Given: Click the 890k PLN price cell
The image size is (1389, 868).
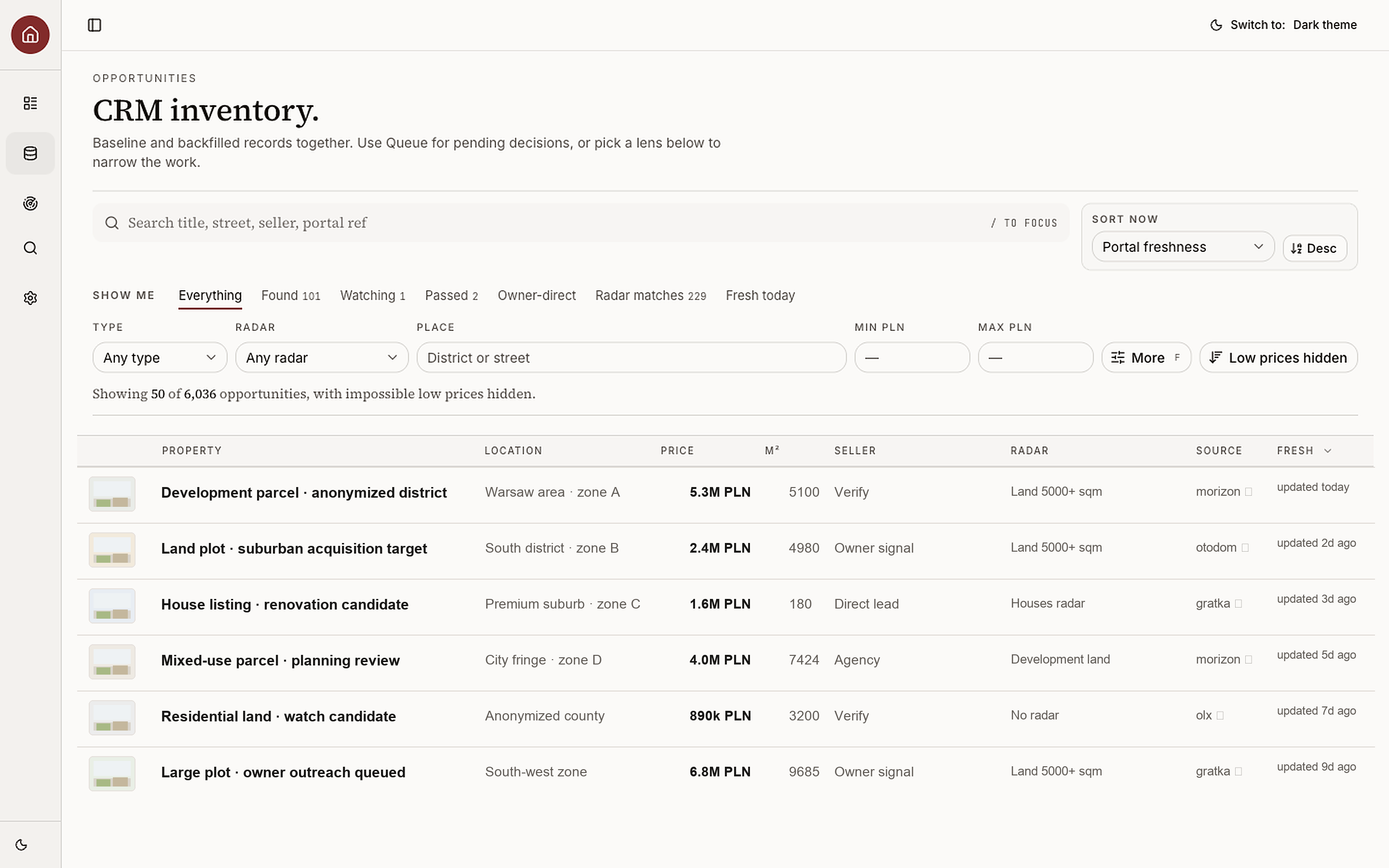Looking at the screenshot, I should [720, 716].
